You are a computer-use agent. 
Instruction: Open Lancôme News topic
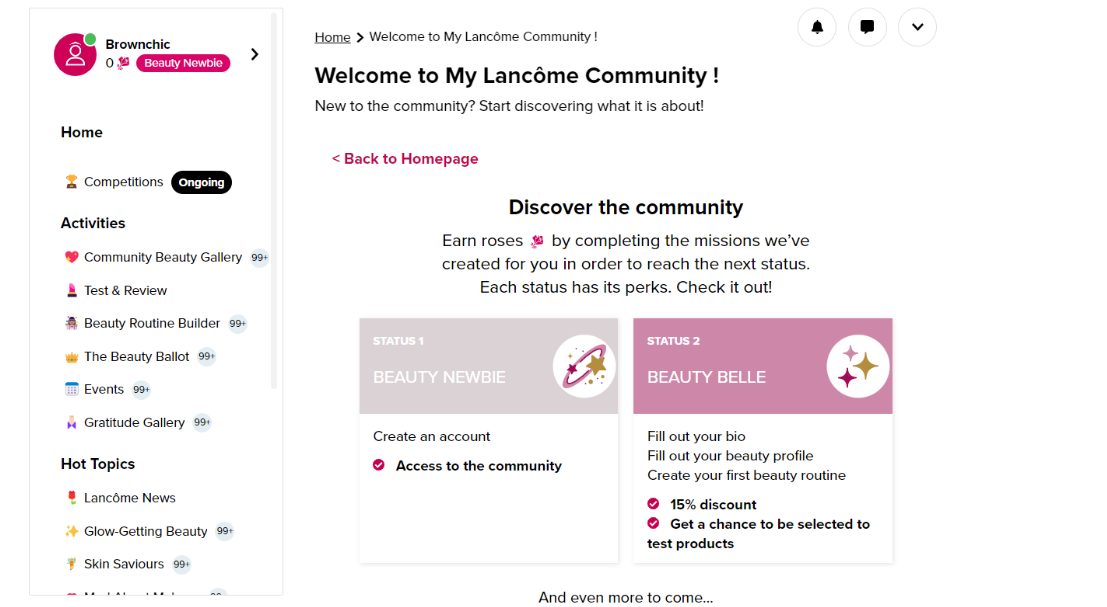tap(129, 498)
